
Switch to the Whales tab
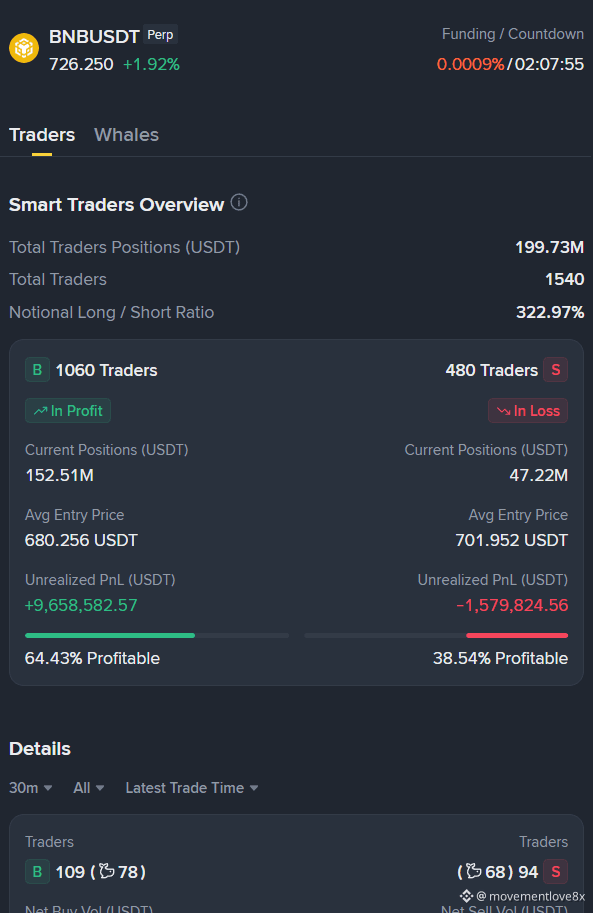point(126,135)
